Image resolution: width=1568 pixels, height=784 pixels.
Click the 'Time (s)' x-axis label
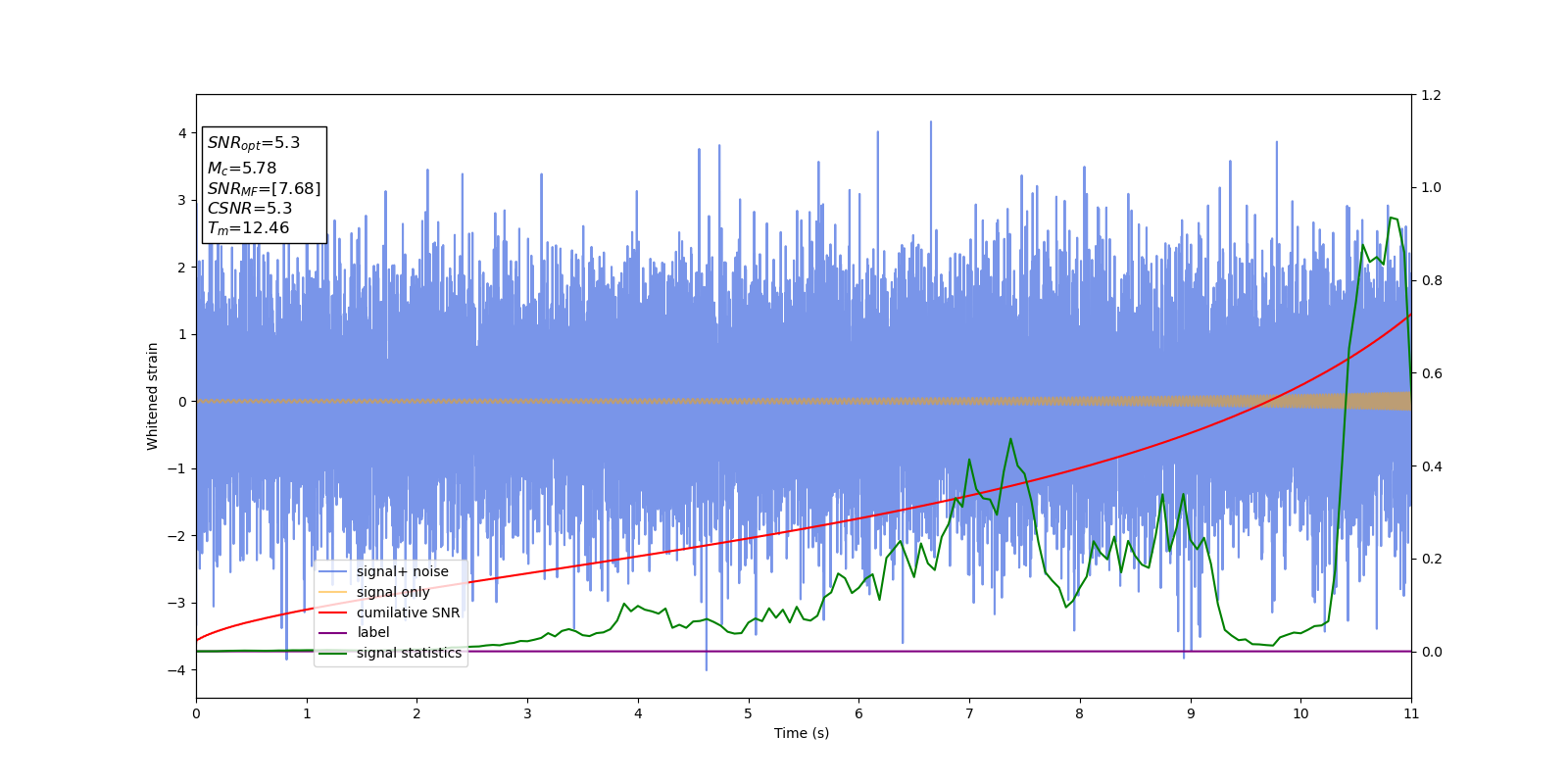(802, 733)
